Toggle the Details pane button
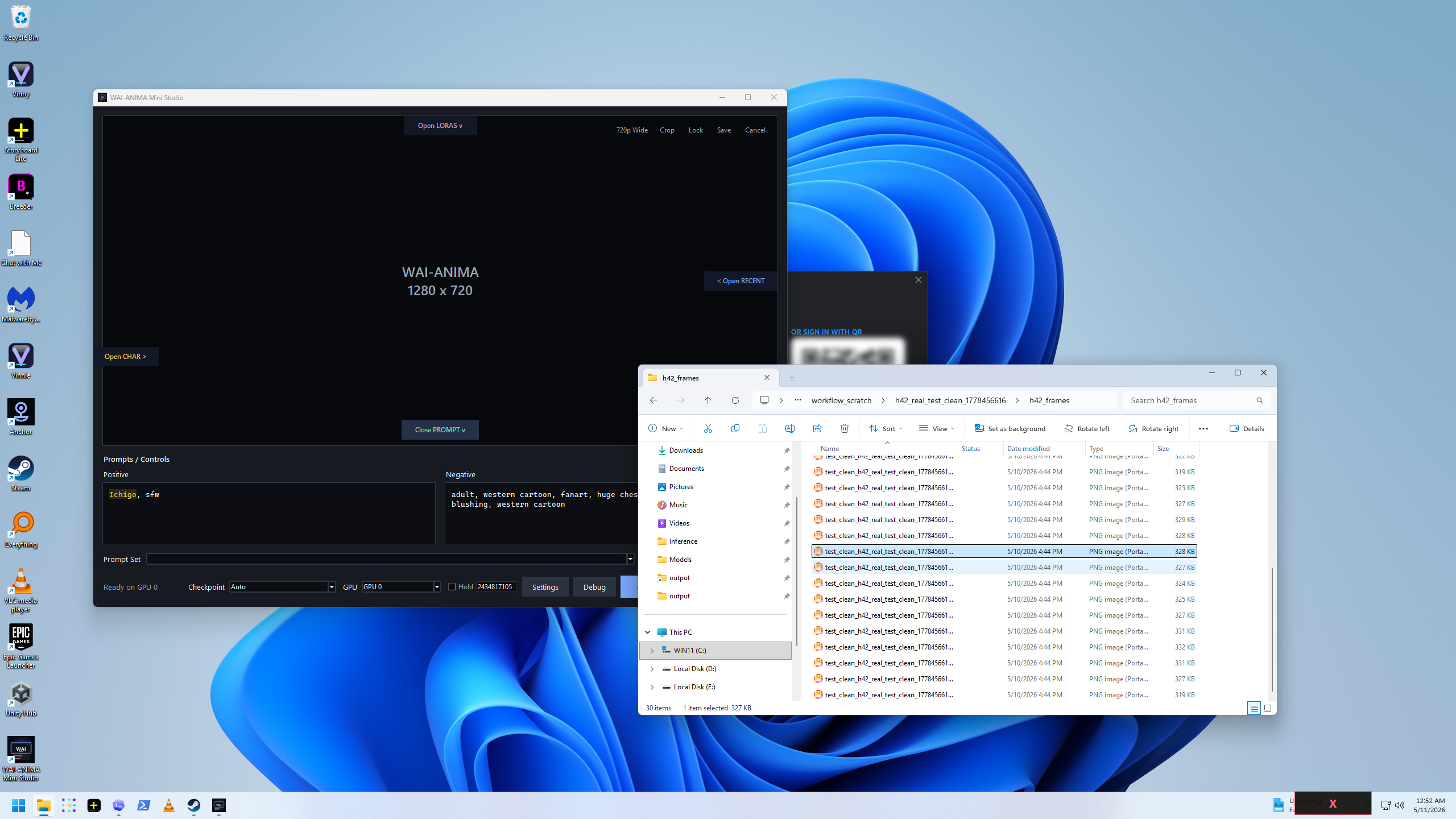The width and height of the screenshot is (1456, 819). coord(1247,428)
